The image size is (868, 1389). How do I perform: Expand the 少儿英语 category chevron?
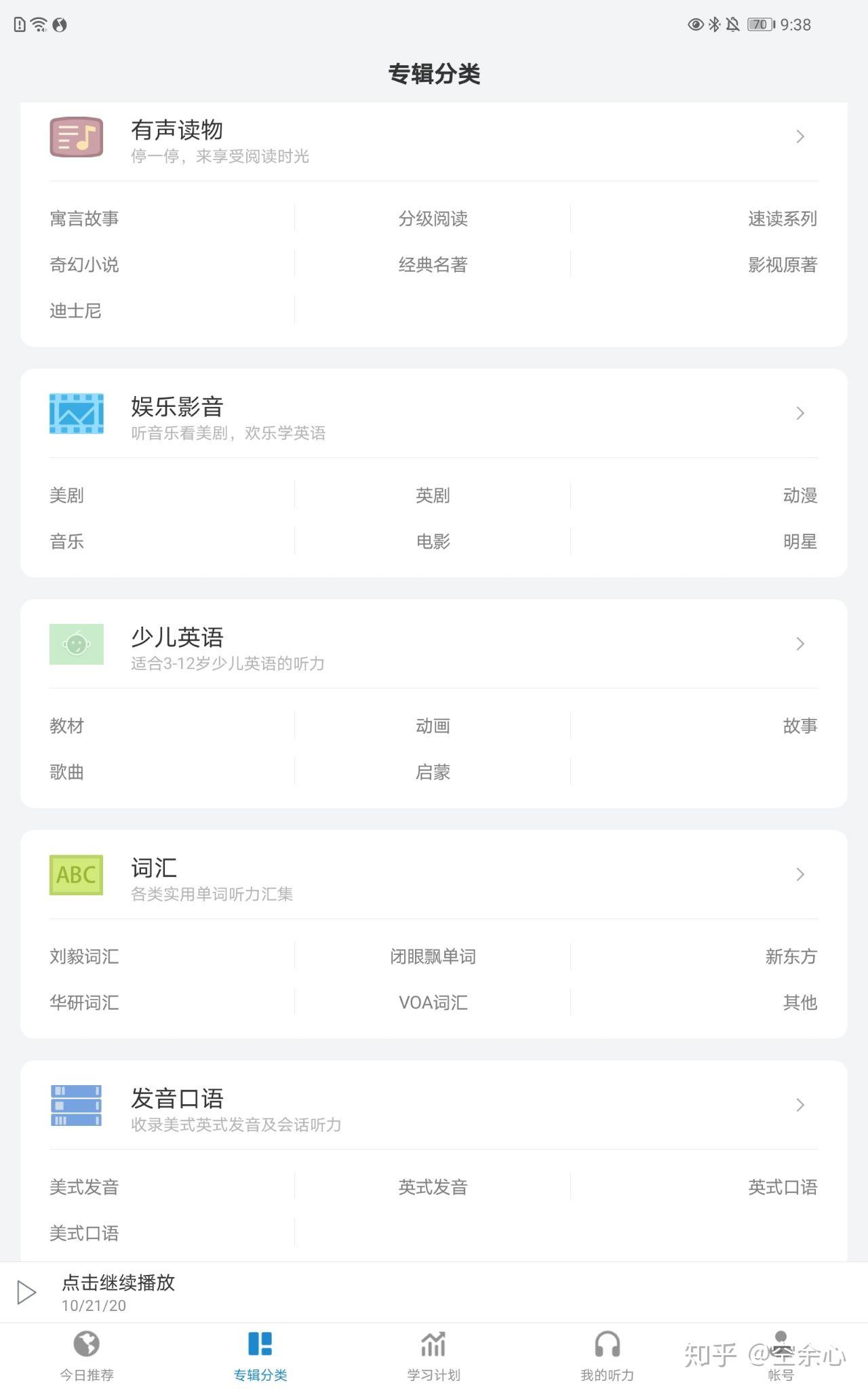point(800,644)
